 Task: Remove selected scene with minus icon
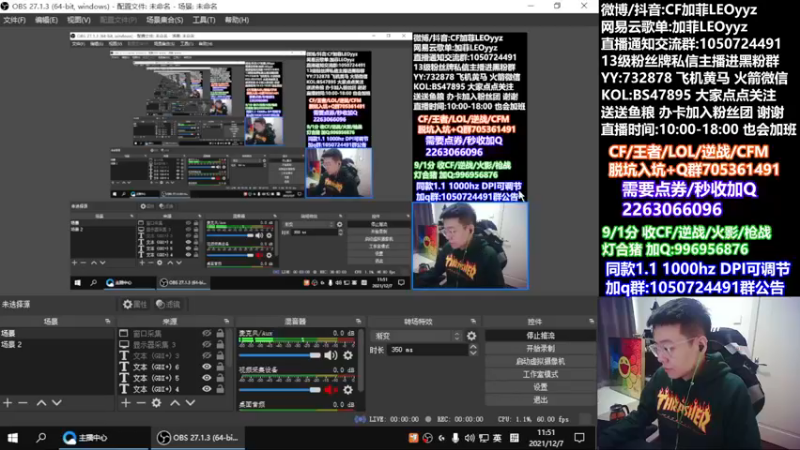[x=23, y=403]
